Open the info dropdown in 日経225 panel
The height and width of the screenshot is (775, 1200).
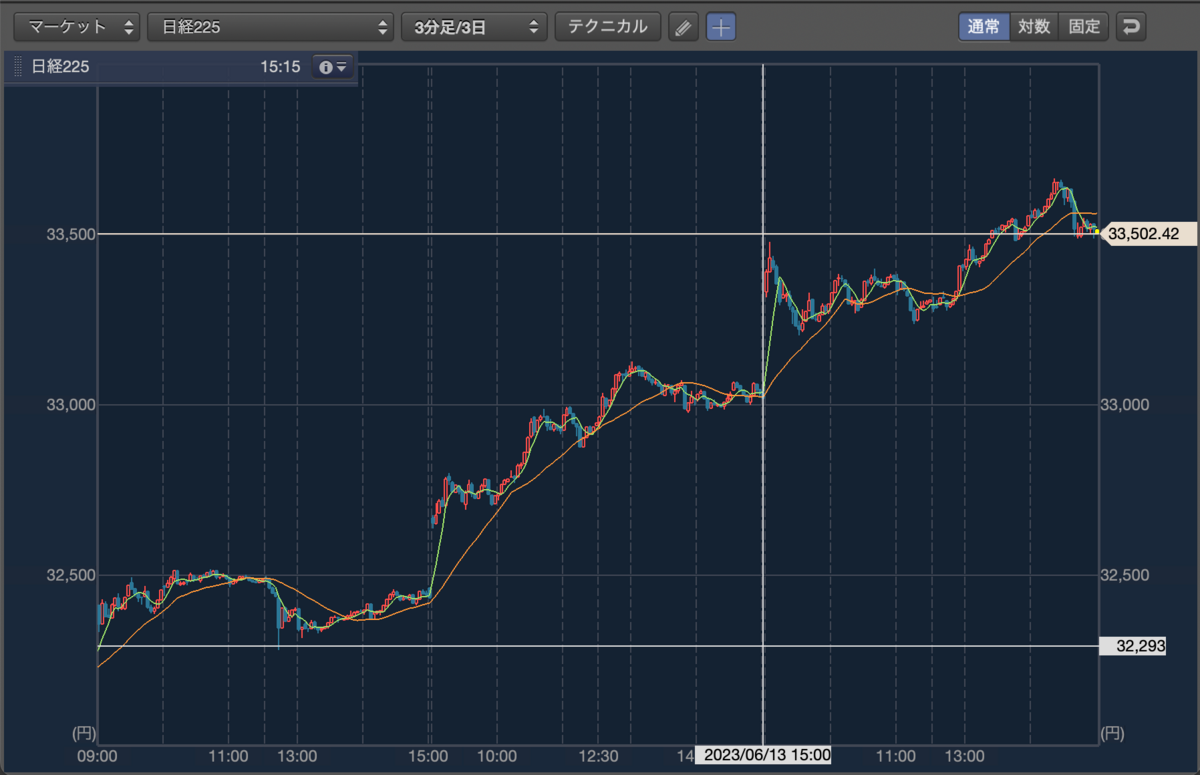click(x=332, y=67)
